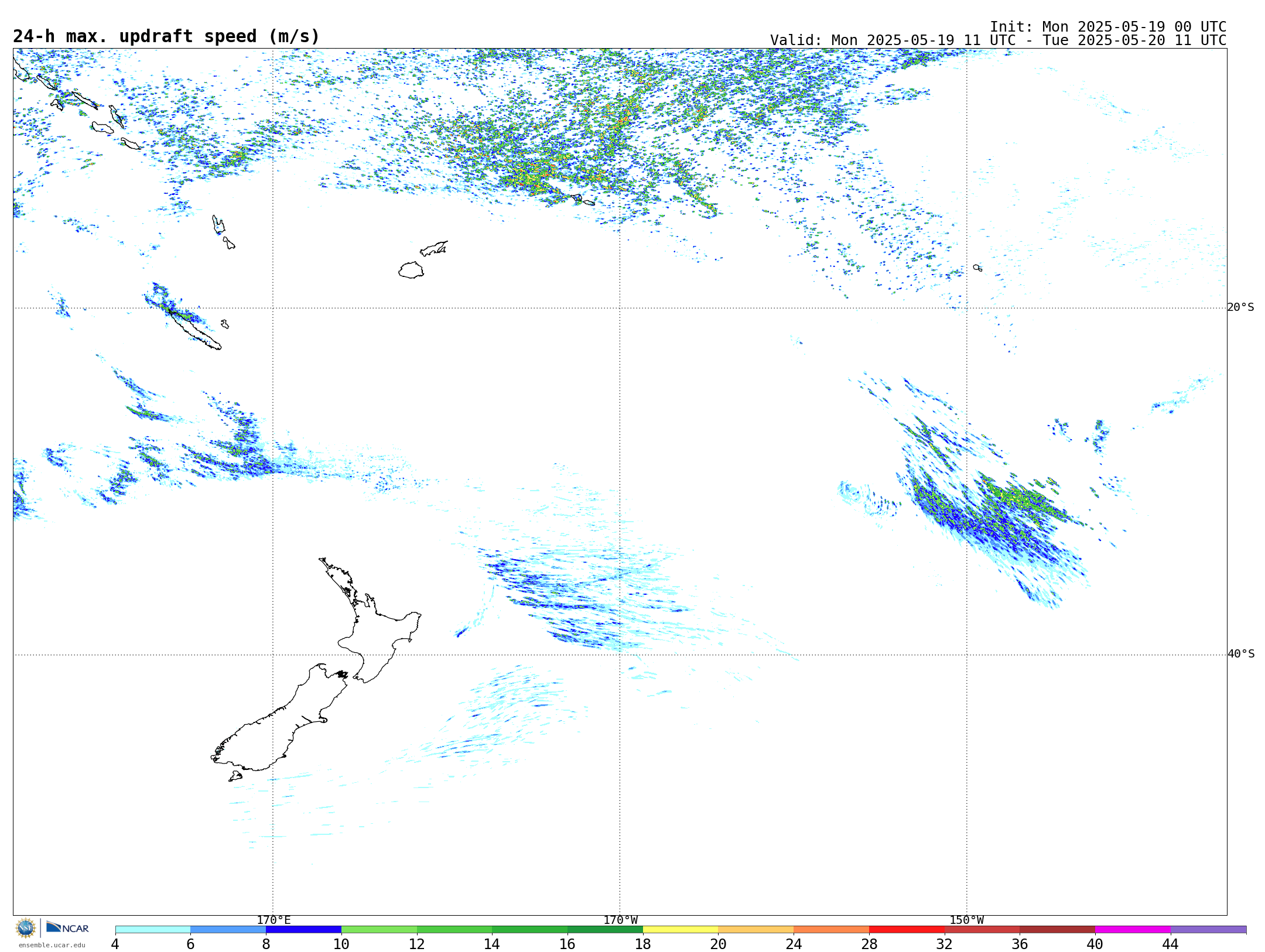Viewport: 1265px width, 952px height.
Task: Click the dark green 16-18 colorbar swatch
Action: (x=606, y=929)
